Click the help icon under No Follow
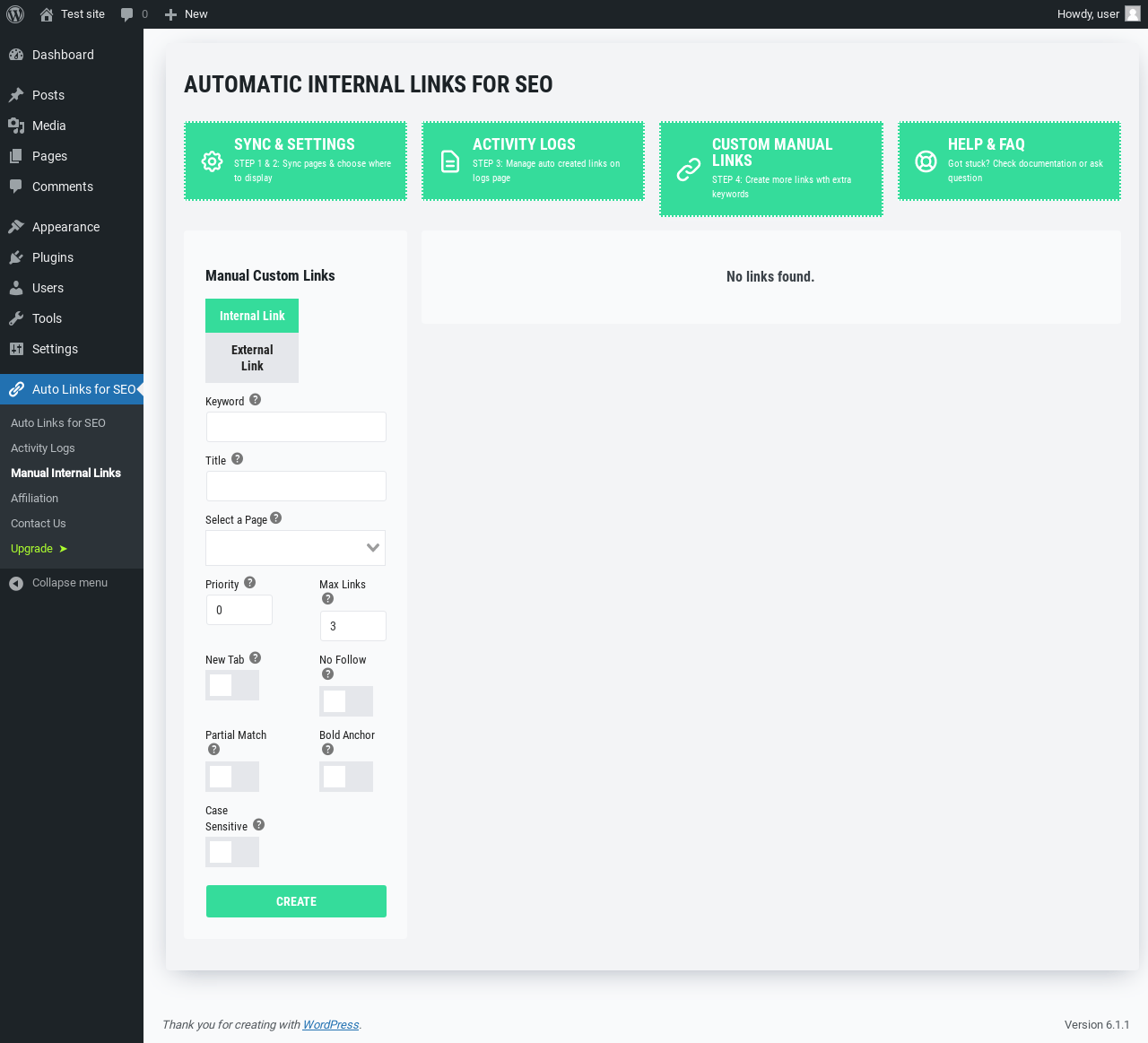 tap(328, 674)
